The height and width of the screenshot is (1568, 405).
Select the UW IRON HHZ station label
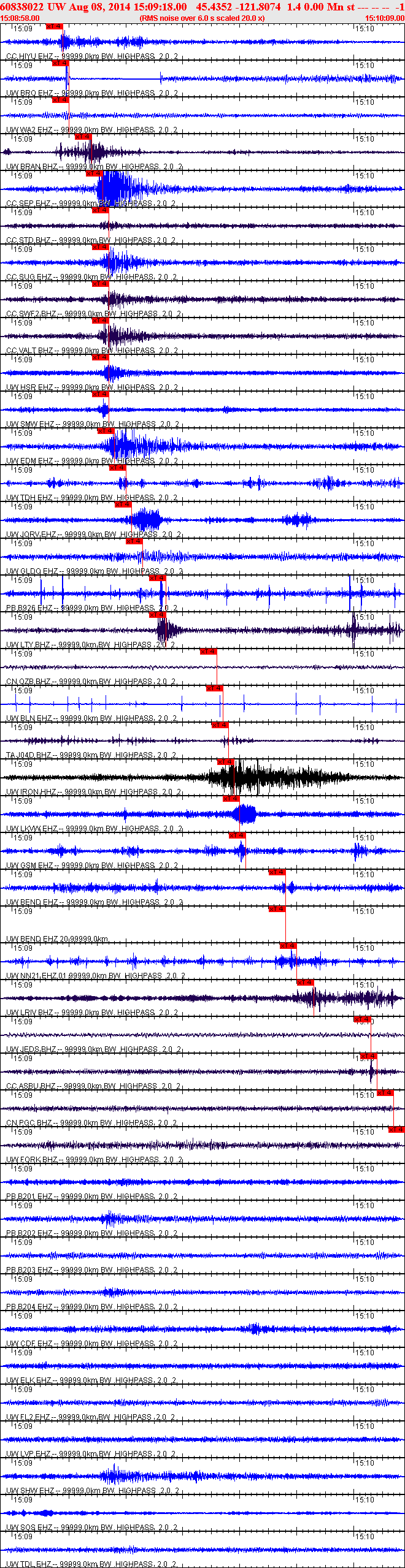94,792
